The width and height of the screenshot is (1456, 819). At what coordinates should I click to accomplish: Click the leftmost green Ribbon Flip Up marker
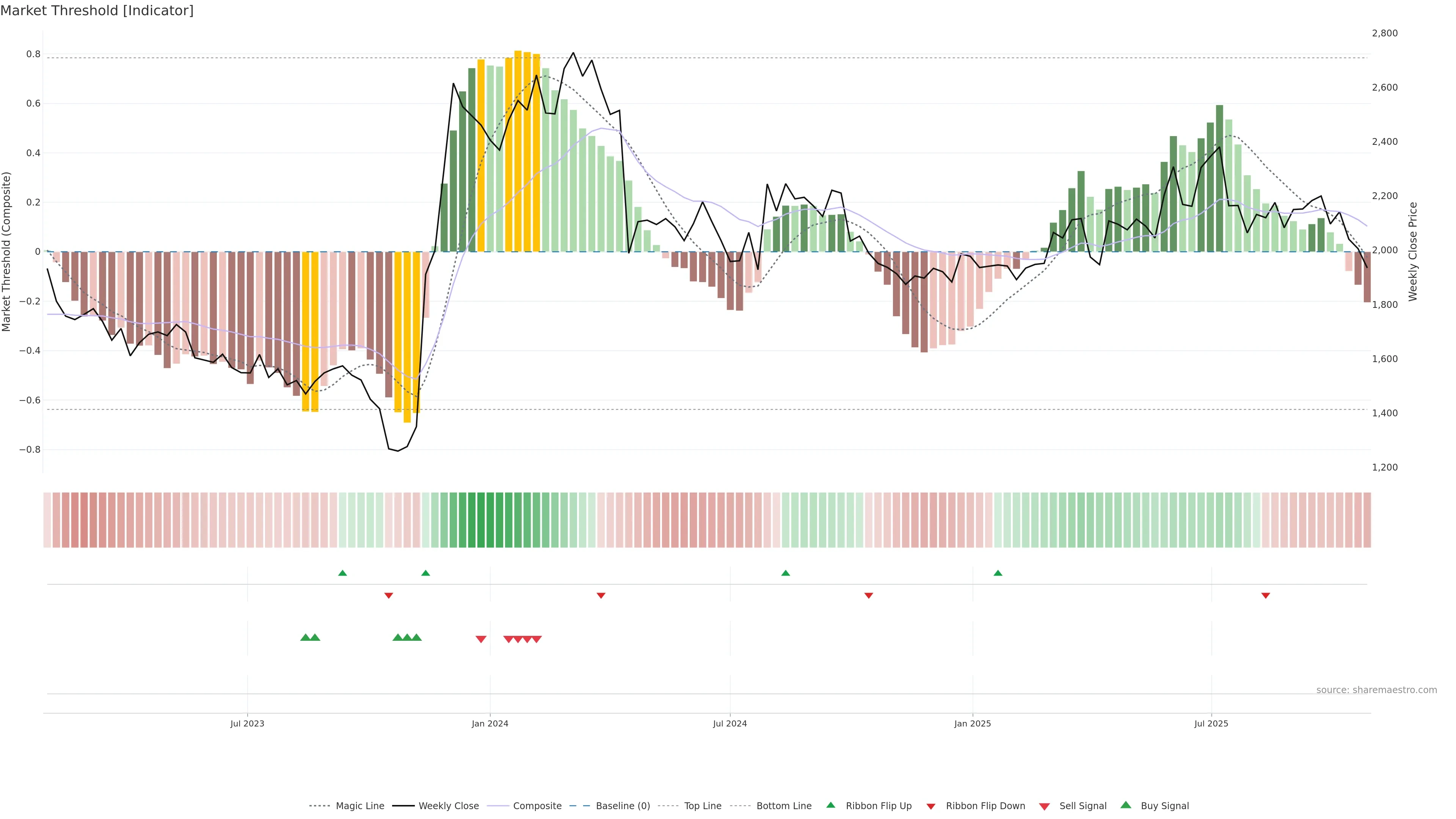tap(342, 573)
